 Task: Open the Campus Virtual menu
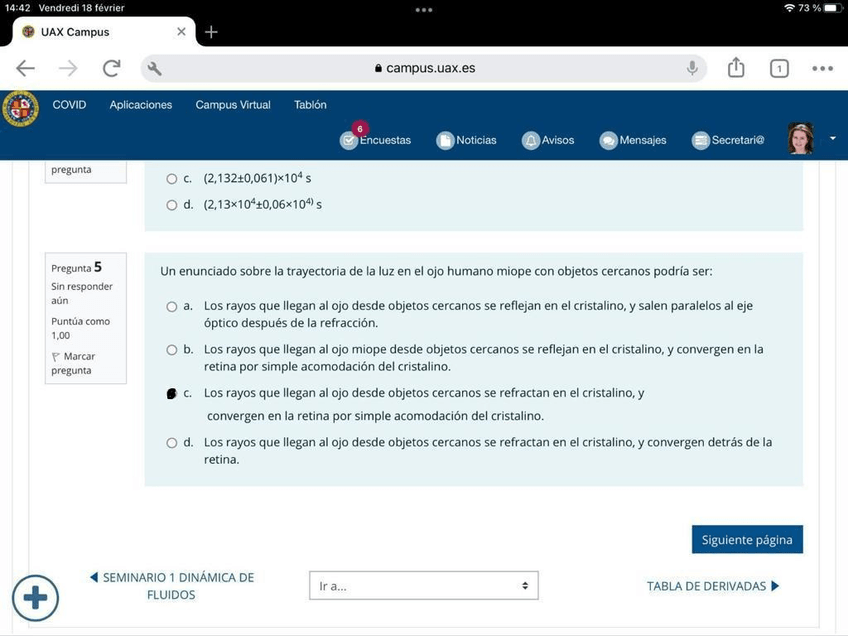click(x=232, y=105)
